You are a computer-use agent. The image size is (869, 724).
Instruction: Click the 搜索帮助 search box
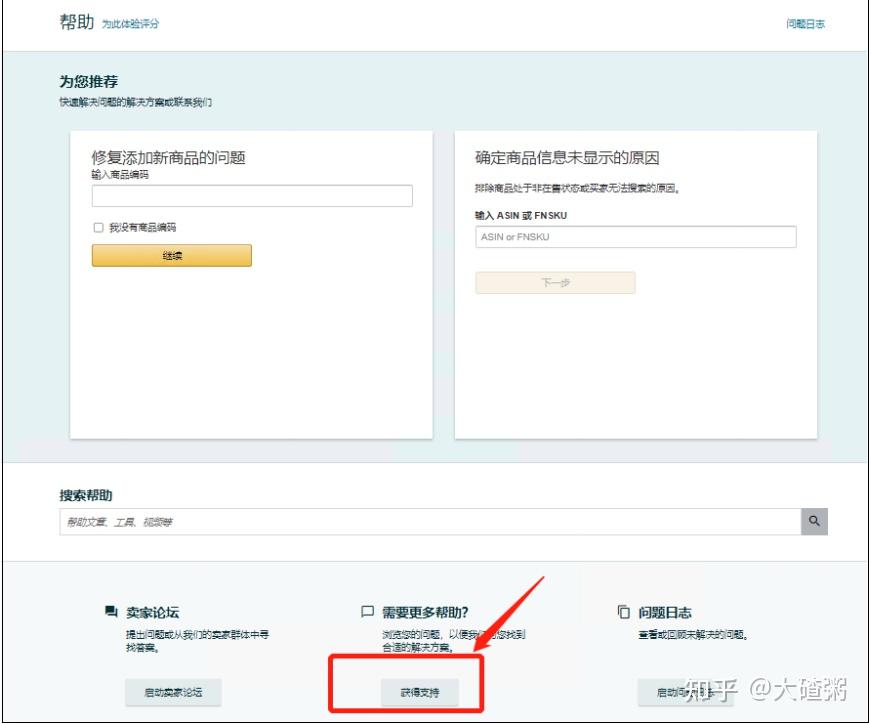pyautogui.click(x=430, y=522)
